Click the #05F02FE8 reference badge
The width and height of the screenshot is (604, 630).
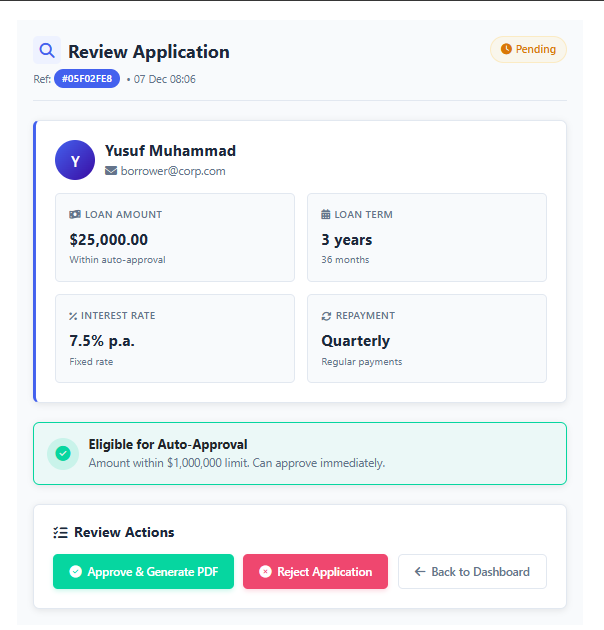tap(87, 79)
